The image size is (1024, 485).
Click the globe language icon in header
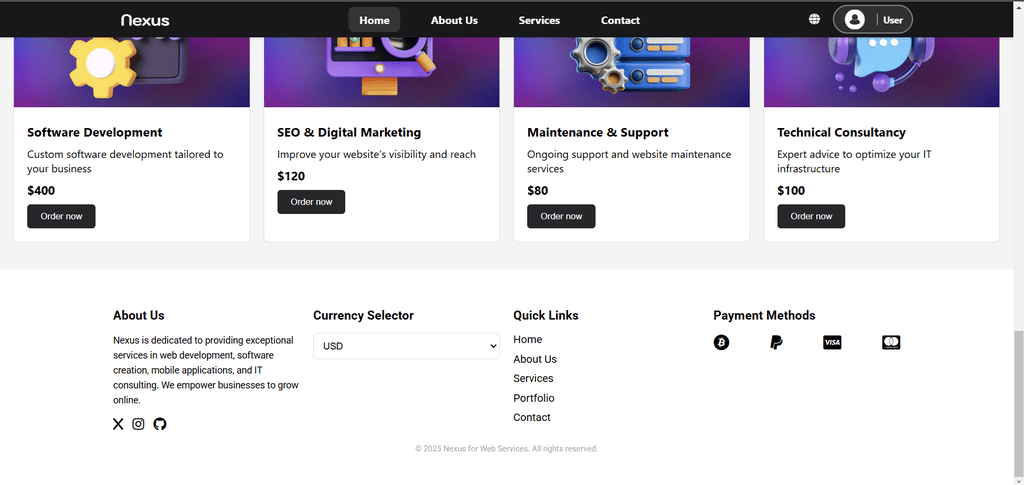(x=814, y=20)
